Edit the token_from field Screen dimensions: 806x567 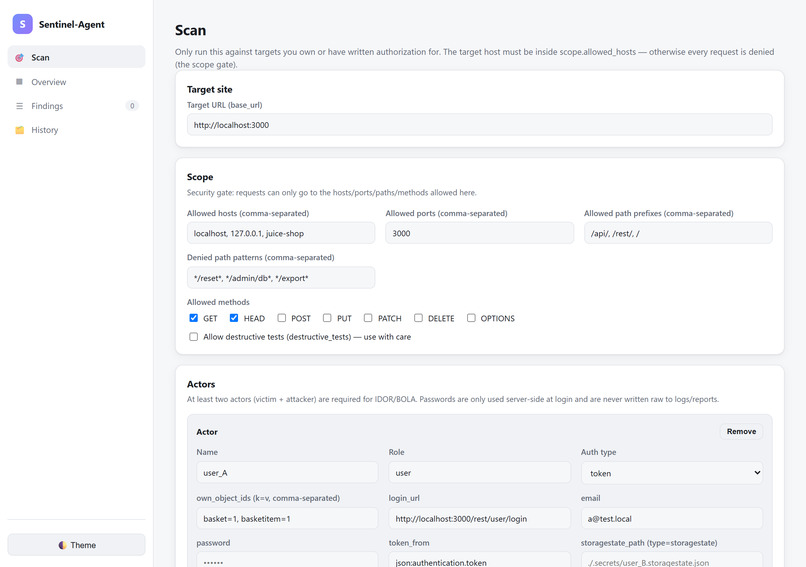[x=480, y=560]
